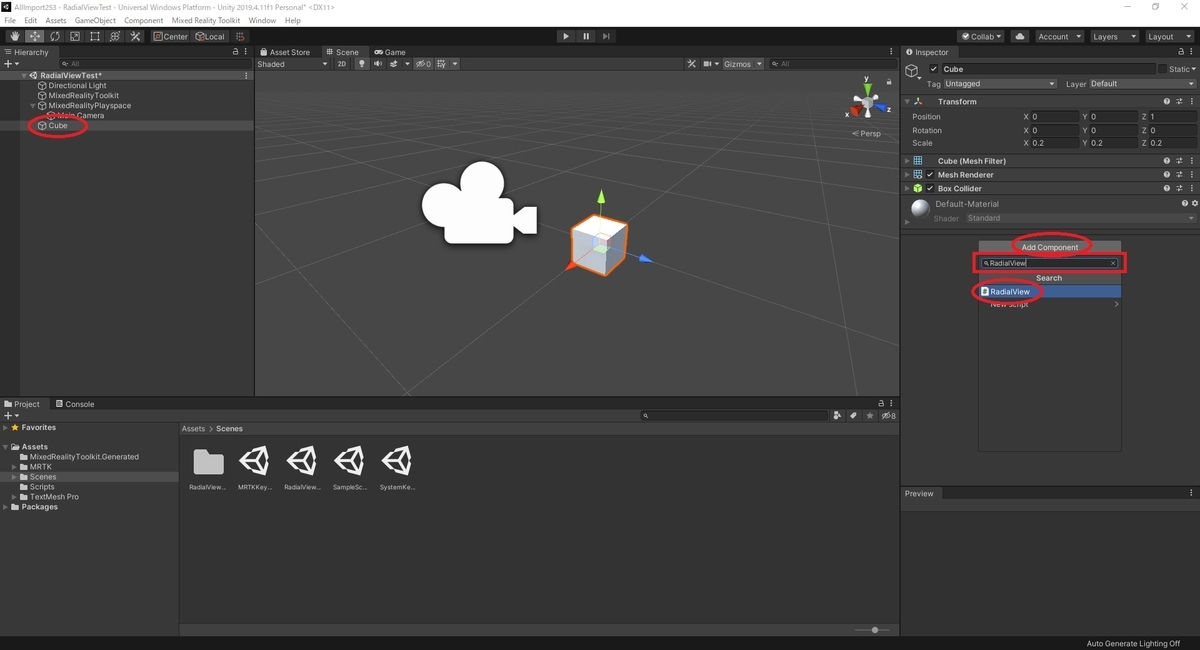1200x650 pixels.
Task: Select the Move tool in the toolbar
Action: [x=34, y=36]
